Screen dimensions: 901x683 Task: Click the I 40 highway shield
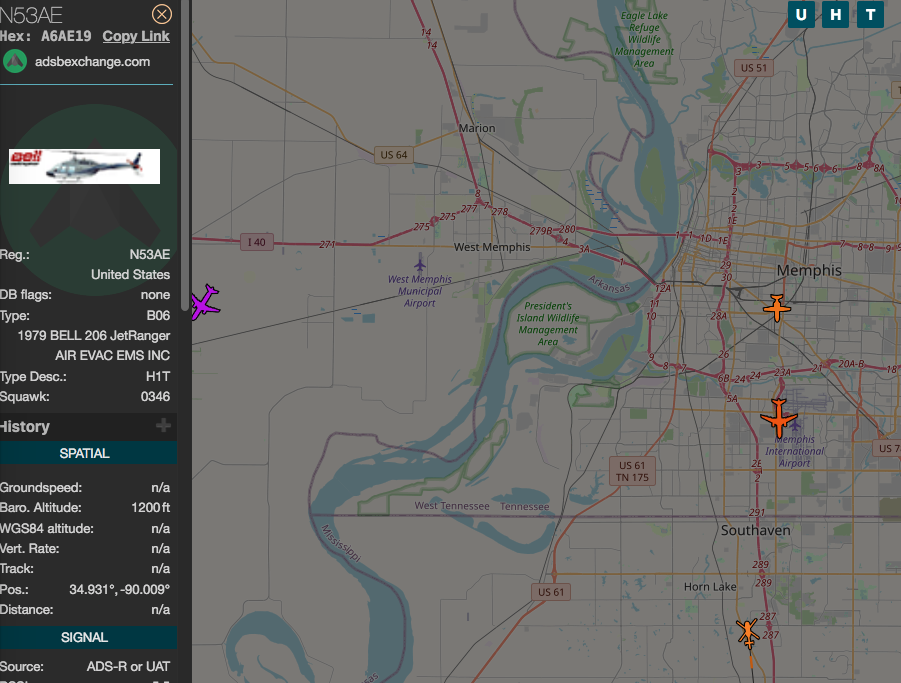click(256, 242)
